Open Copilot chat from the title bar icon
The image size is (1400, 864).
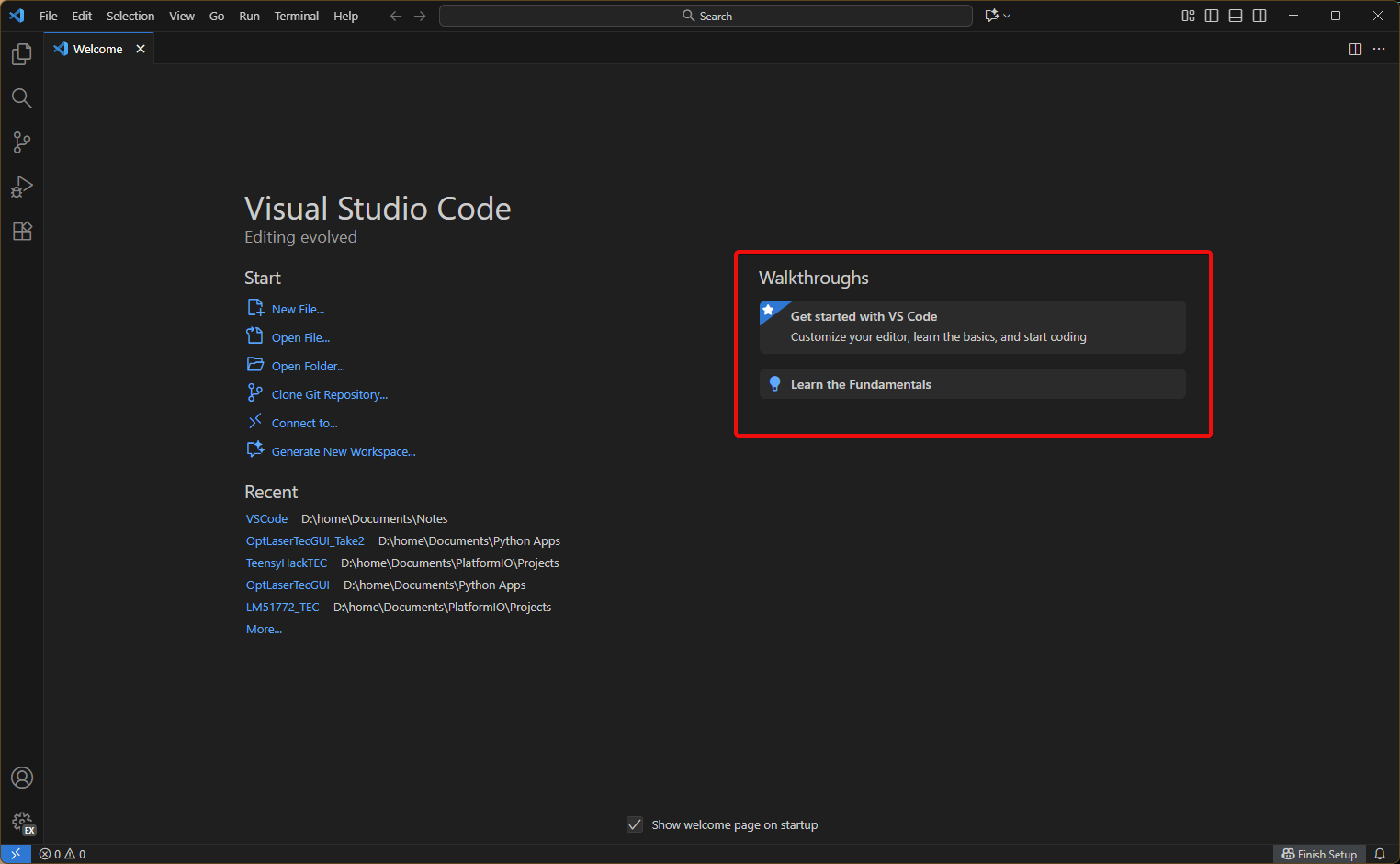click(991, 16)
